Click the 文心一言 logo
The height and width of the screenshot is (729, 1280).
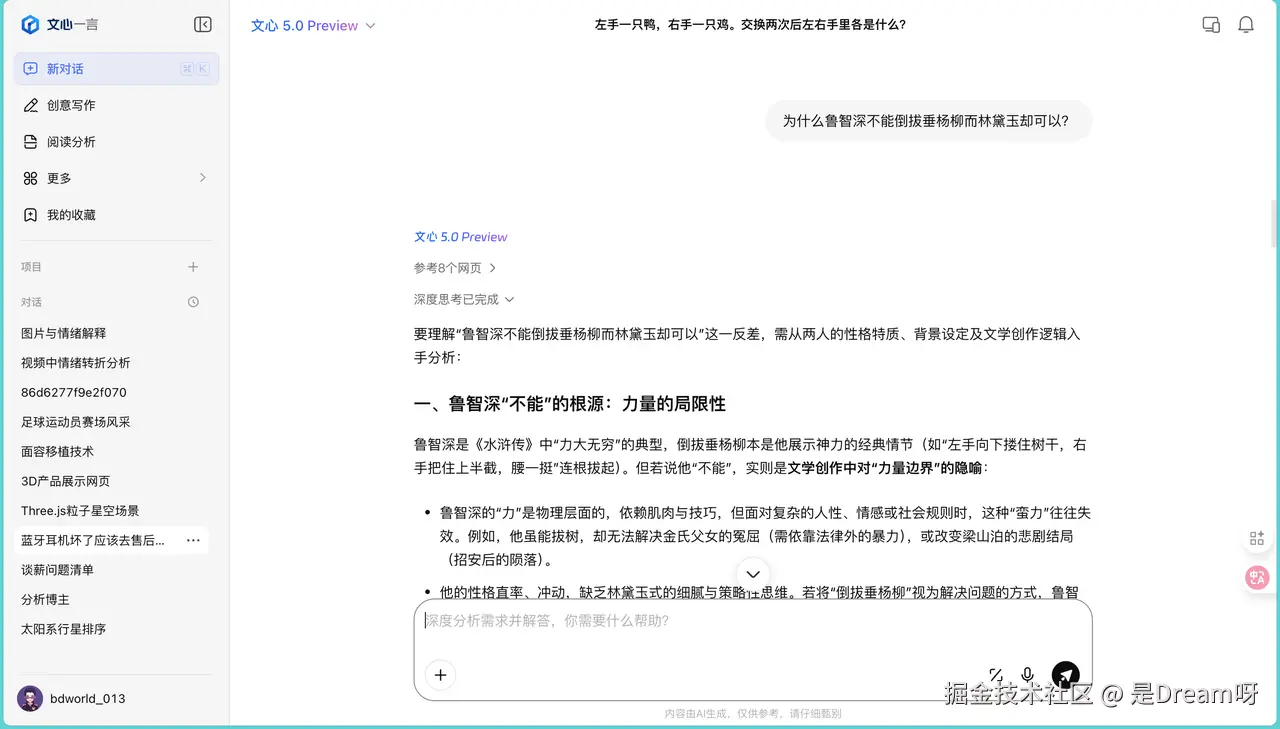tap(60, 25)
